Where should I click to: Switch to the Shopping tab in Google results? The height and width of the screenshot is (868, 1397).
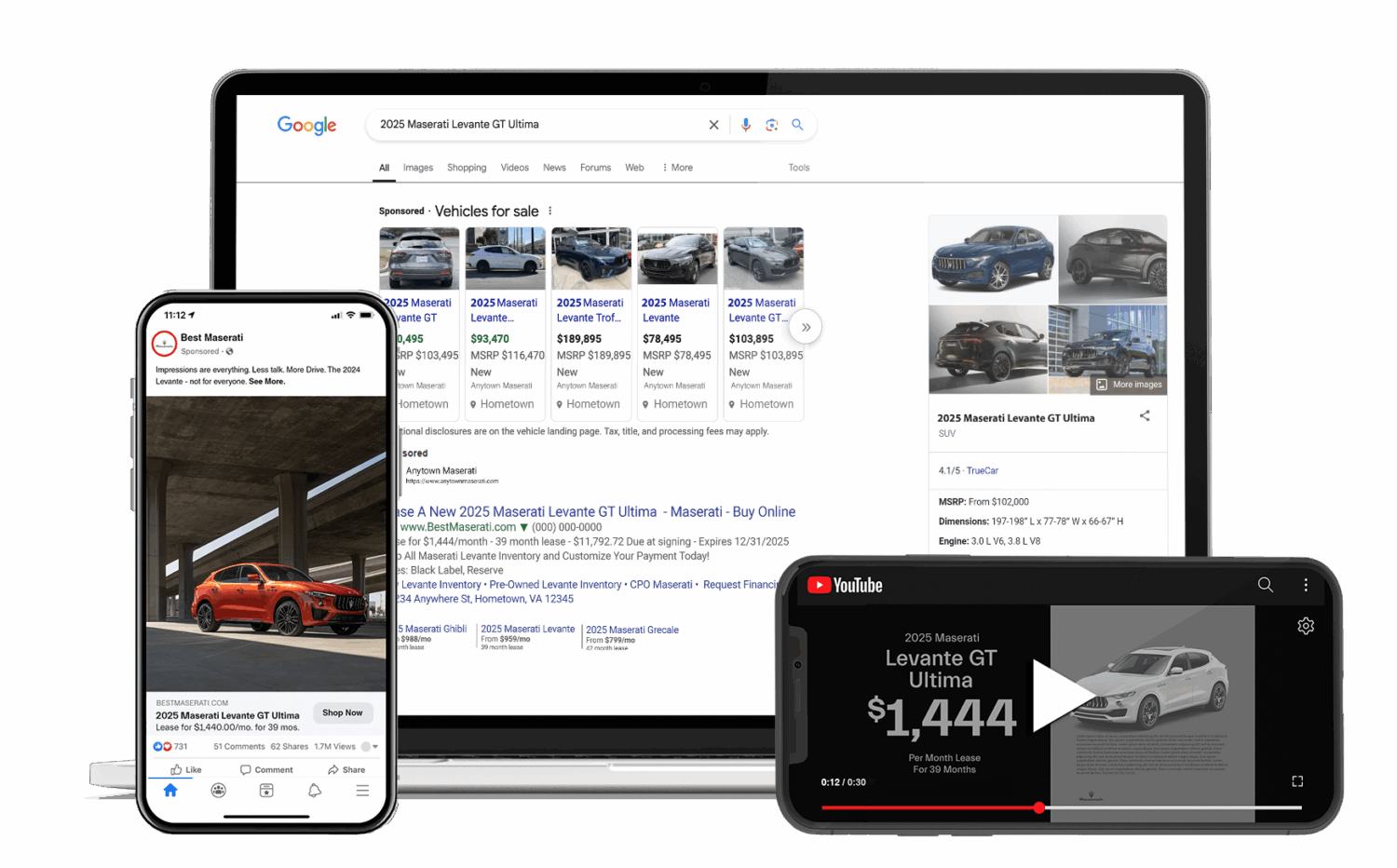tap(467, 168)
